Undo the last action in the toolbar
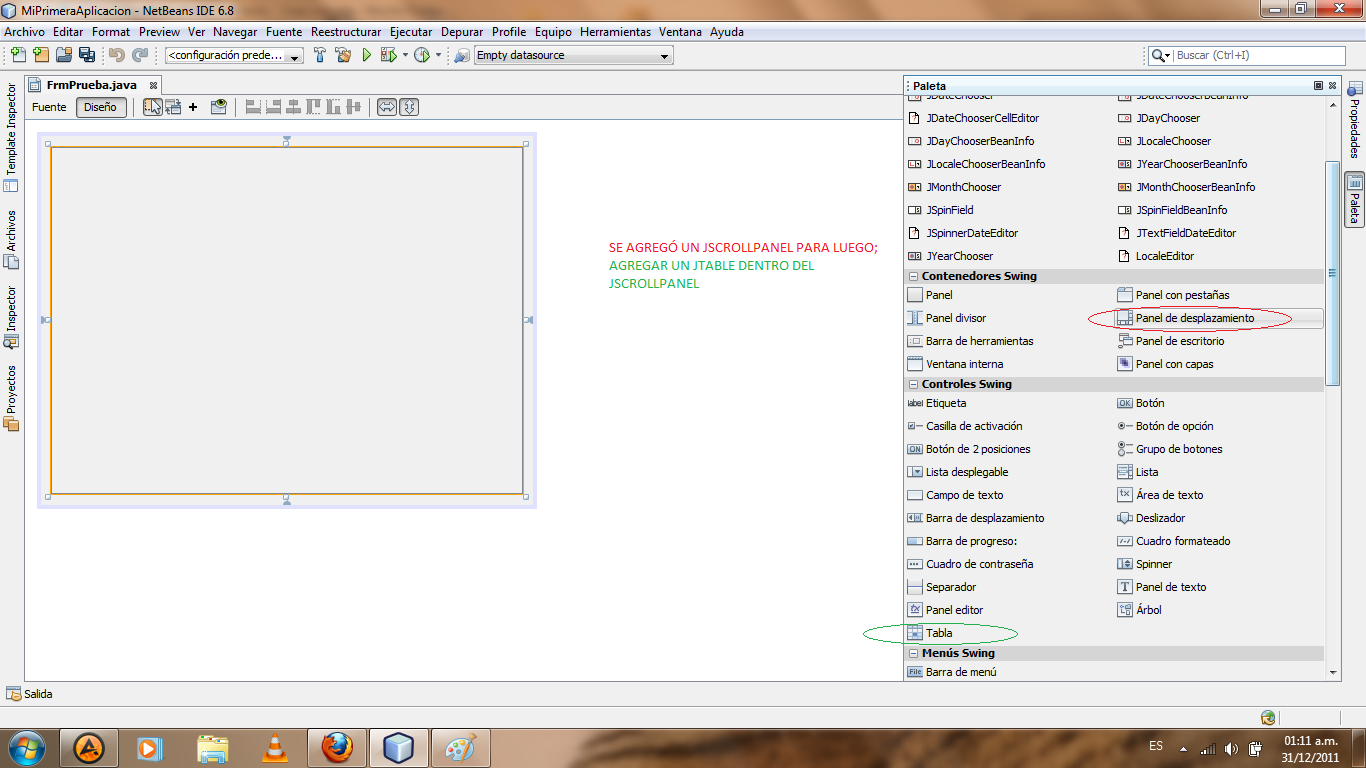This screenshot has height=768, width=1366. coord(117,55)
